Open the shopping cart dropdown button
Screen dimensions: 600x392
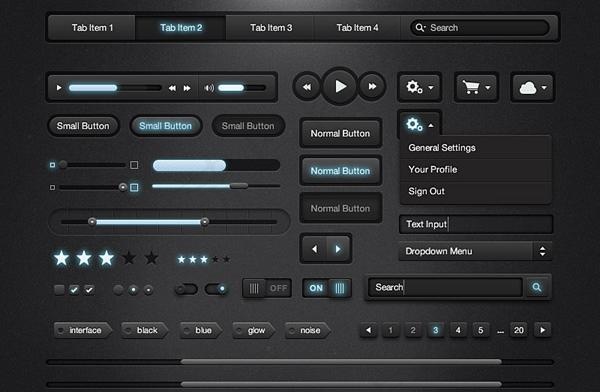[x=476, y=87]
